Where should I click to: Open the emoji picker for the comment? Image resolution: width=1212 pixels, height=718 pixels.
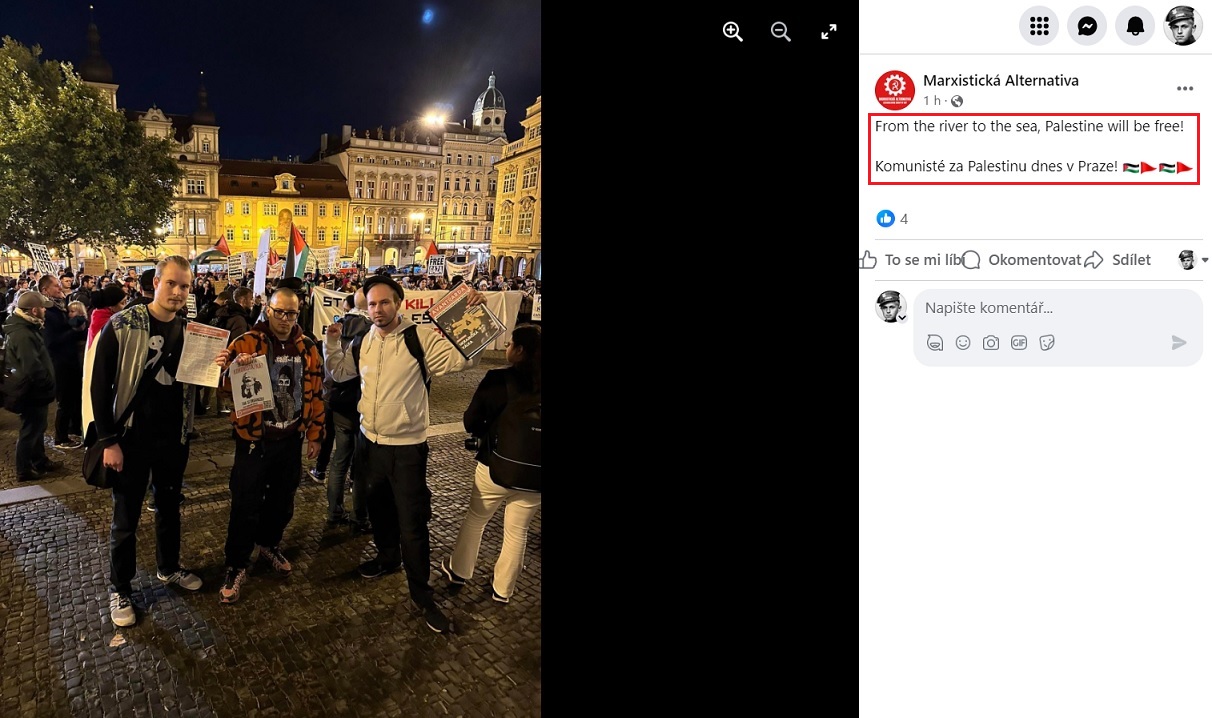click(963, 343)
